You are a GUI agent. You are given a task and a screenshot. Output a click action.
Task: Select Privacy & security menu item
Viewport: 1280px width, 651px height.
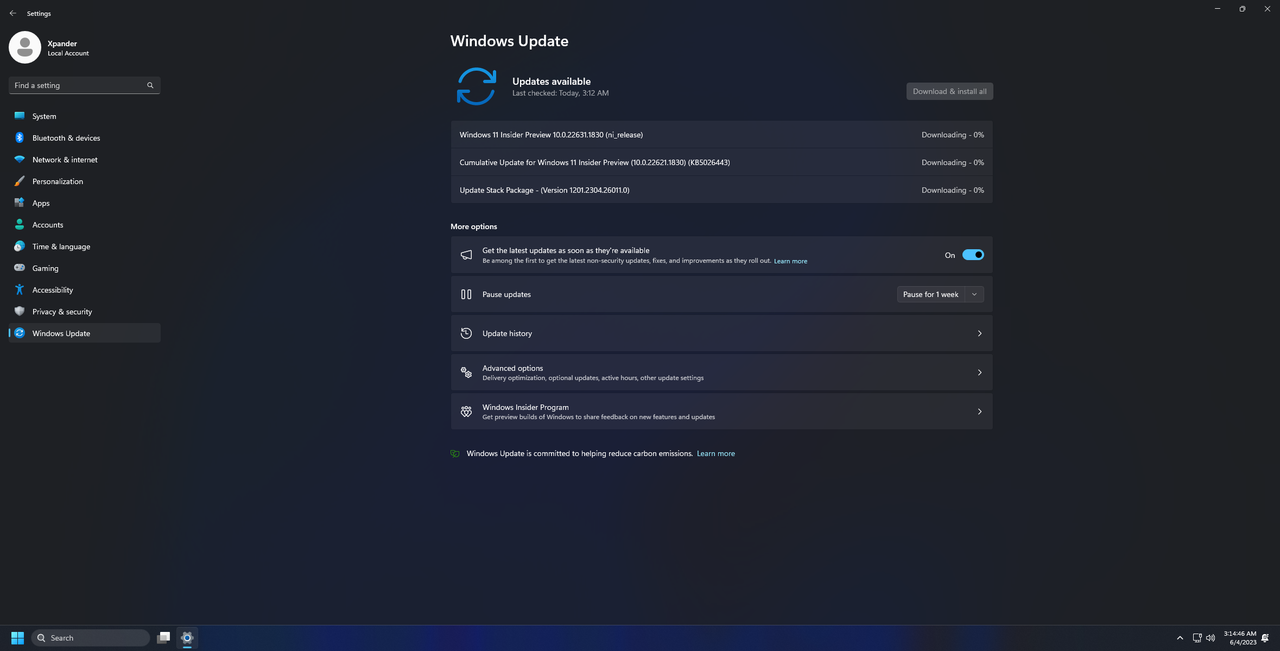(85, 311)
